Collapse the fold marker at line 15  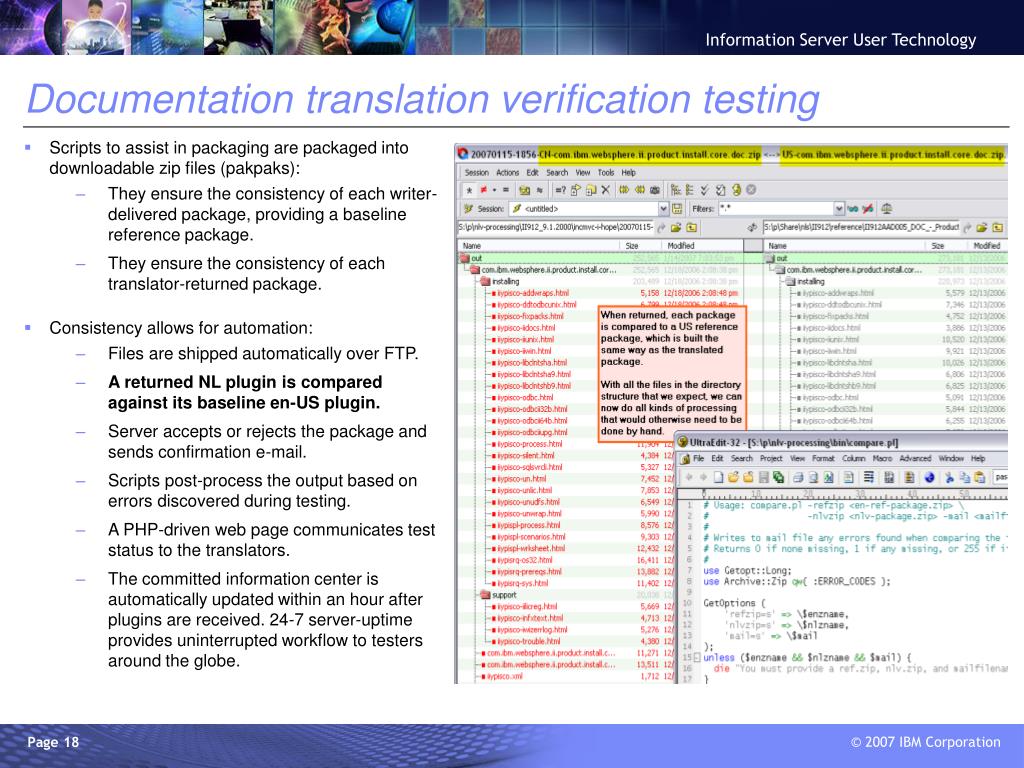pos(696,658)
